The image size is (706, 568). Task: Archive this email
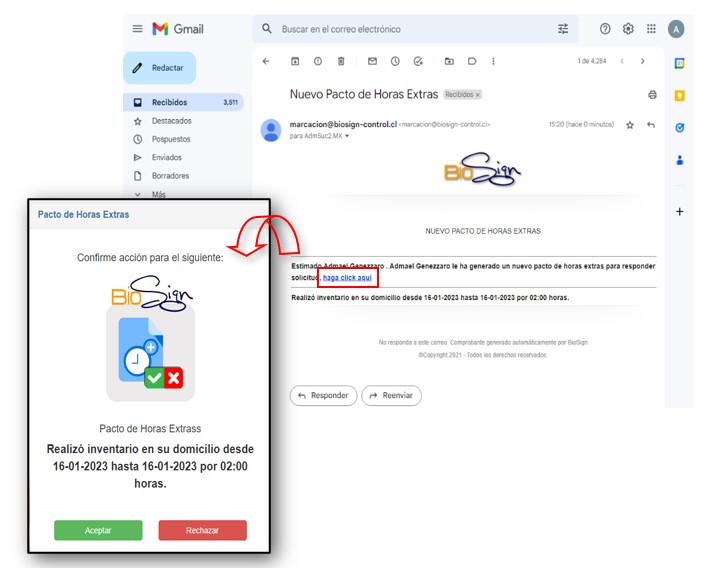[x=295, y=61]
